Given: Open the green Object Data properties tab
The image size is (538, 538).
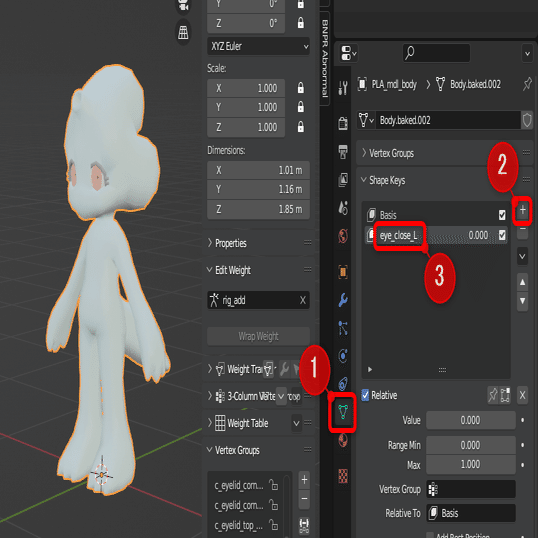Looking at the screenshot, I should pyautogui.click(x=343, y=412).
